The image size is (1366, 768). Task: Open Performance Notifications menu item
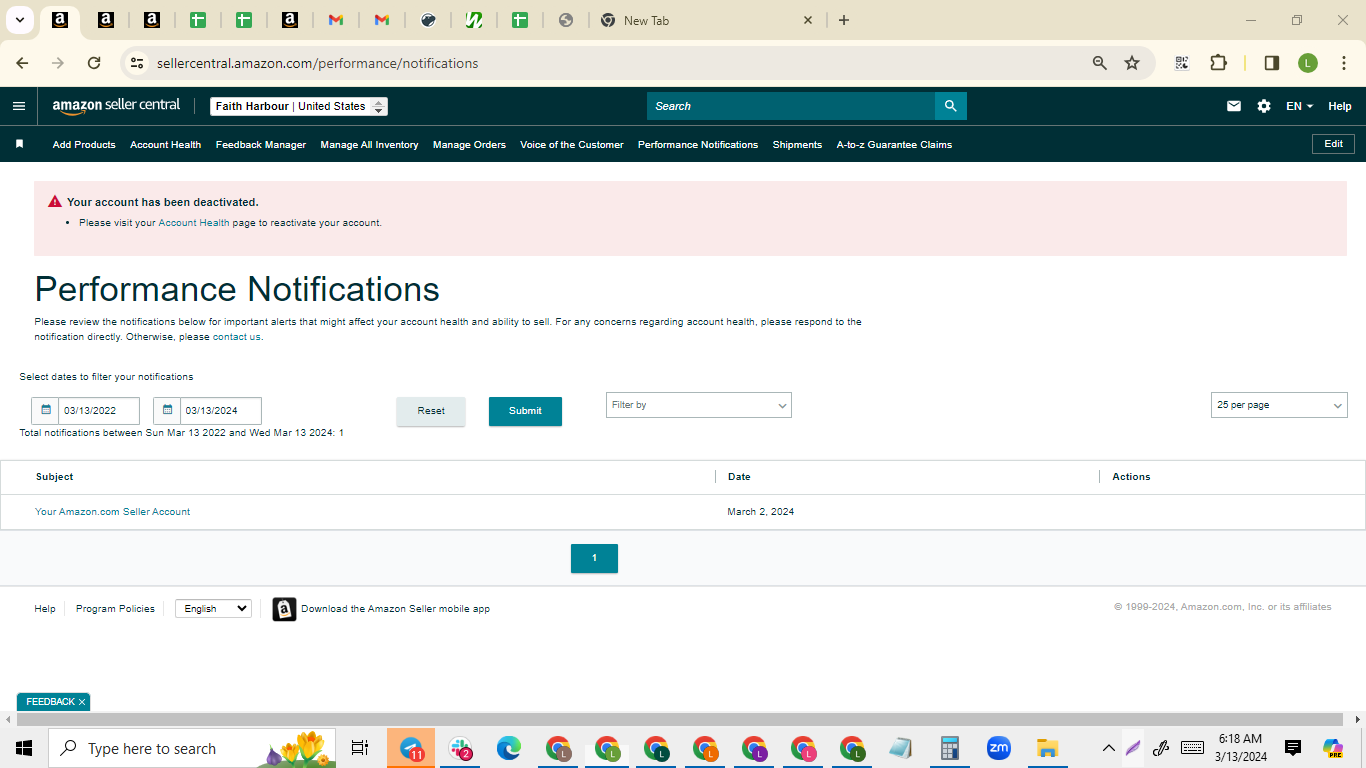click(x=698, y=144)
